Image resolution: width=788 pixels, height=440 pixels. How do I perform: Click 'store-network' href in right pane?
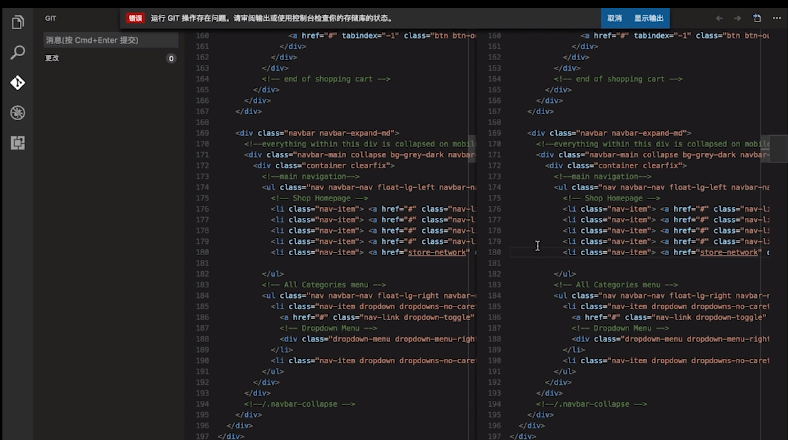coord(729,252)
